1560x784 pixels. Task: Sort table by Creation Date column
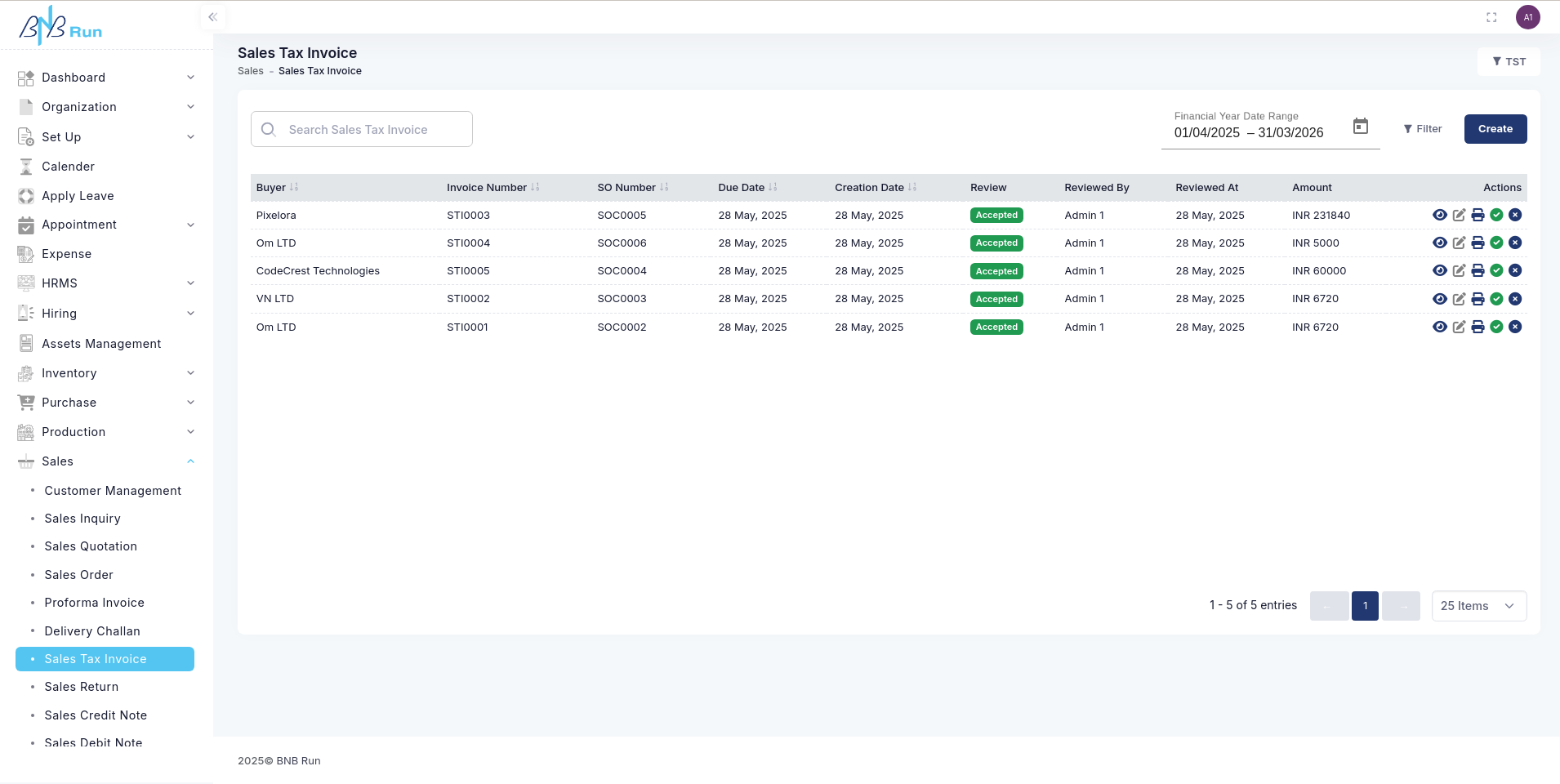point(912,187)
